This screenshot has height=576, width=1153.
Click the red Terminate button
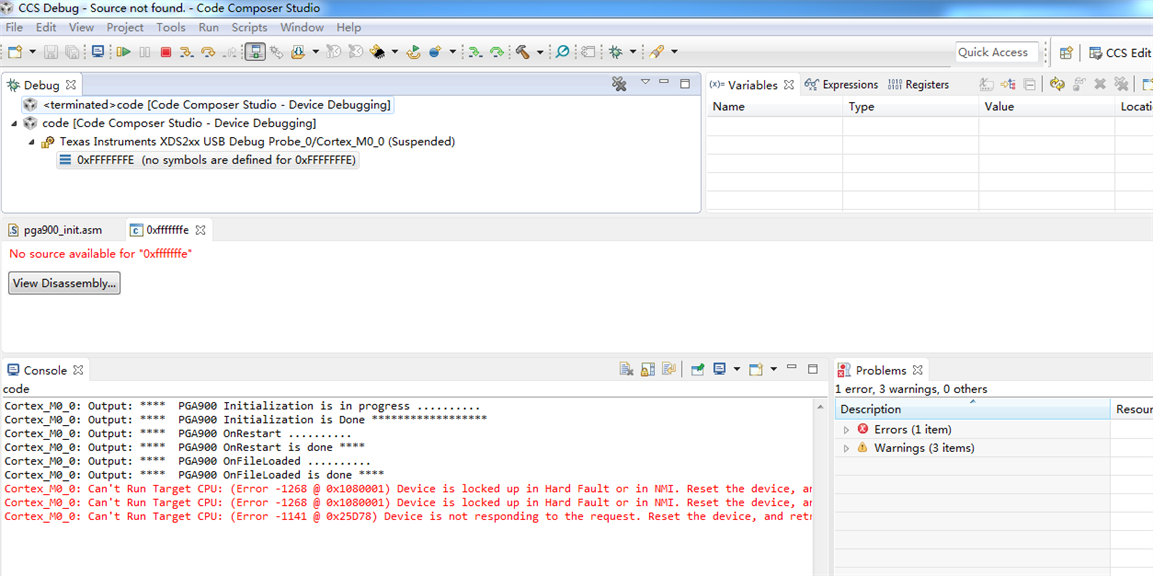165,52
